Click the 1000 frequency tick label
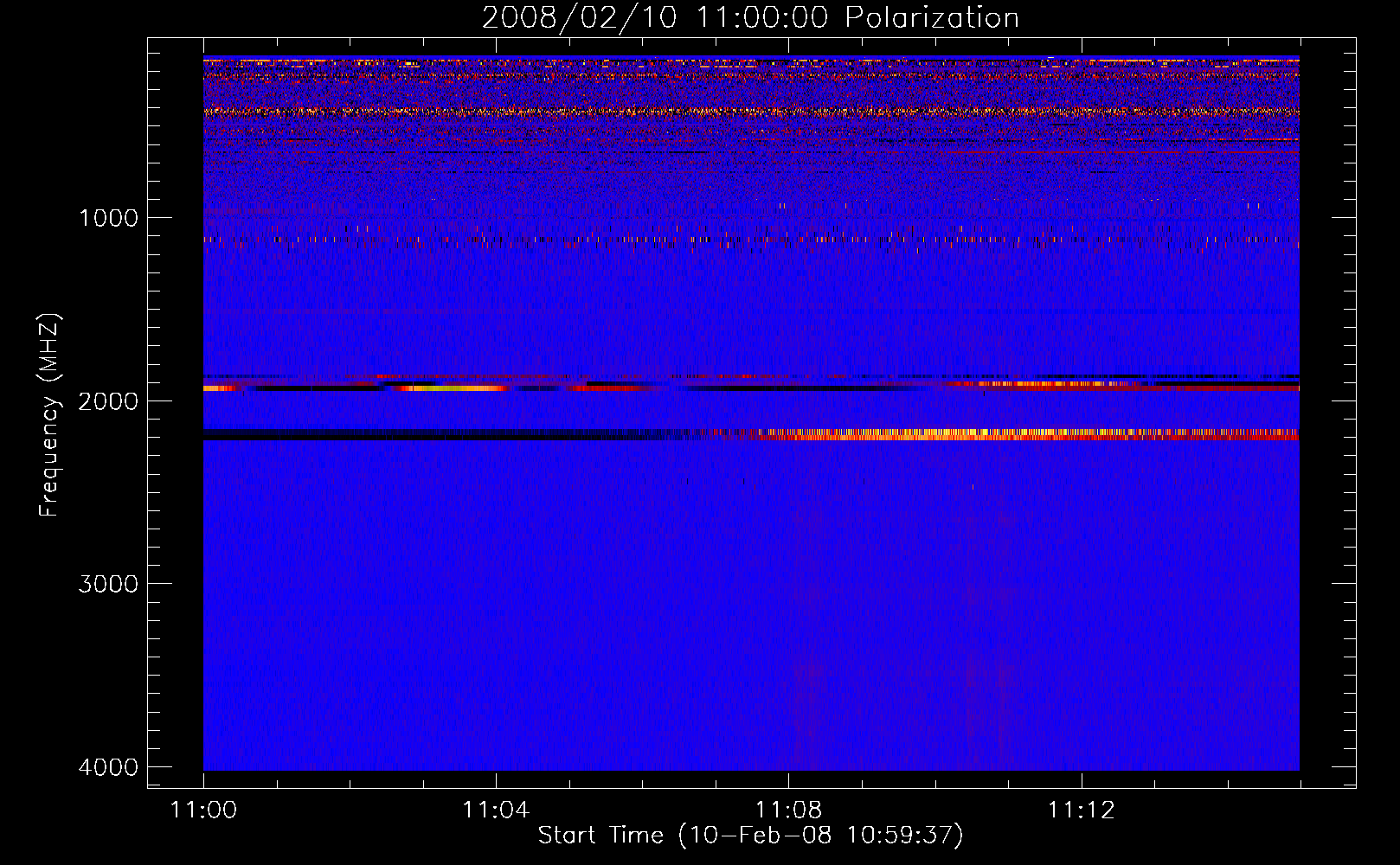The height and width of the screenshot is (865, 1400). click(x=108, y=218)
